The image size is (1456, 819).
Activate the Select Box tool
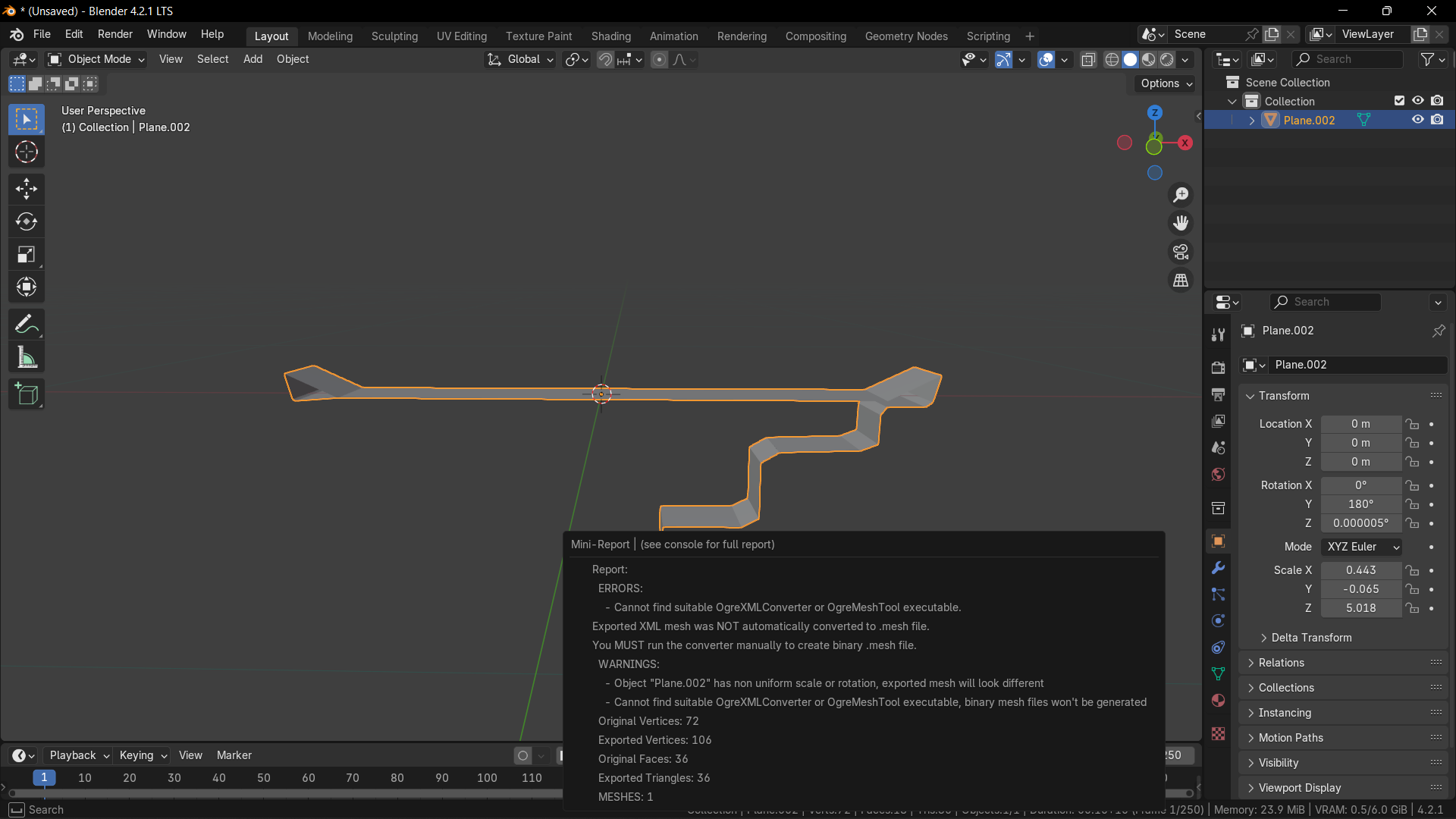pyautogui.click(x=27, y=120)
